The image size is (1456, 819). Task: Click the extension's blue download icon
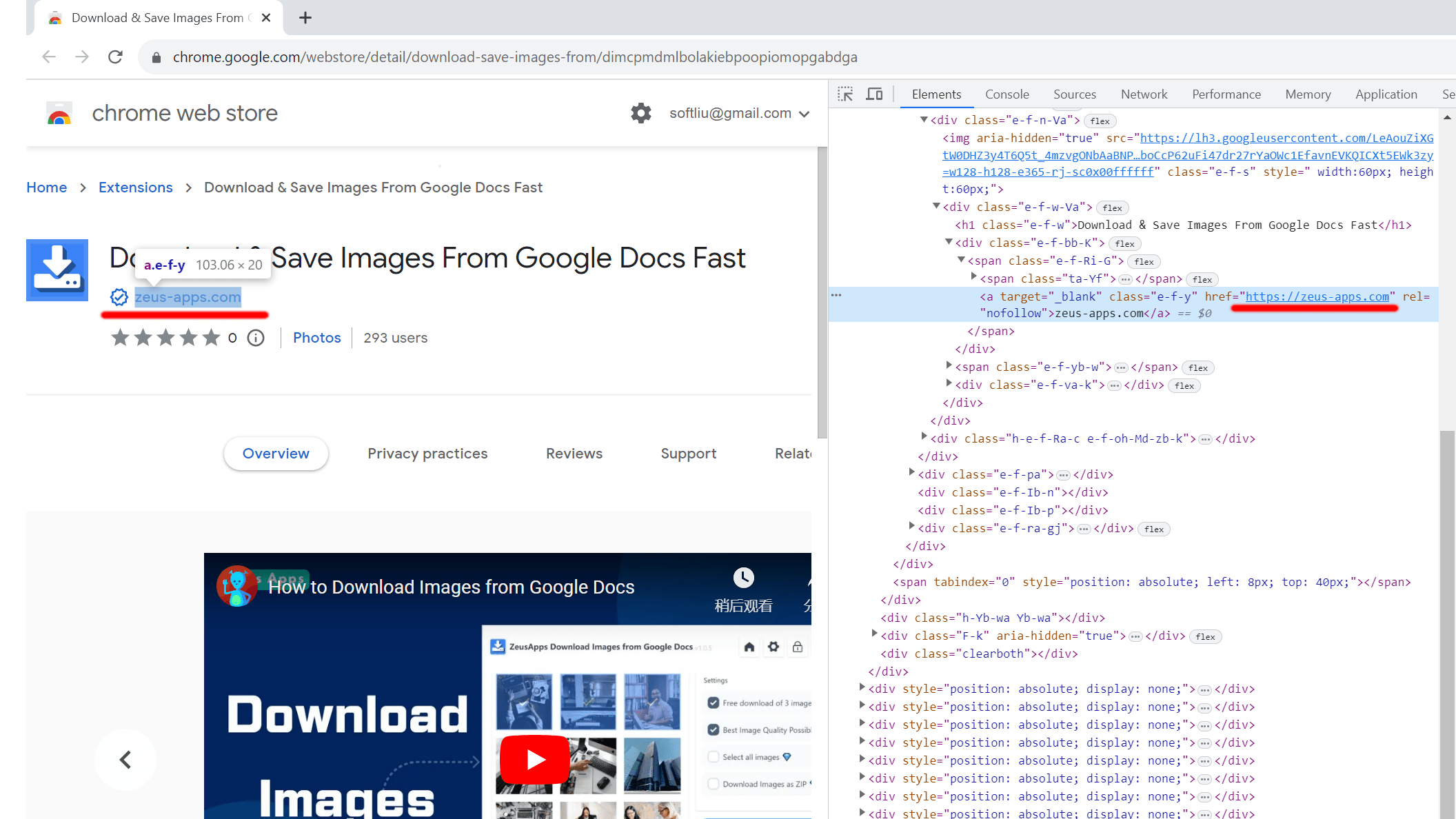coord(57,270)
